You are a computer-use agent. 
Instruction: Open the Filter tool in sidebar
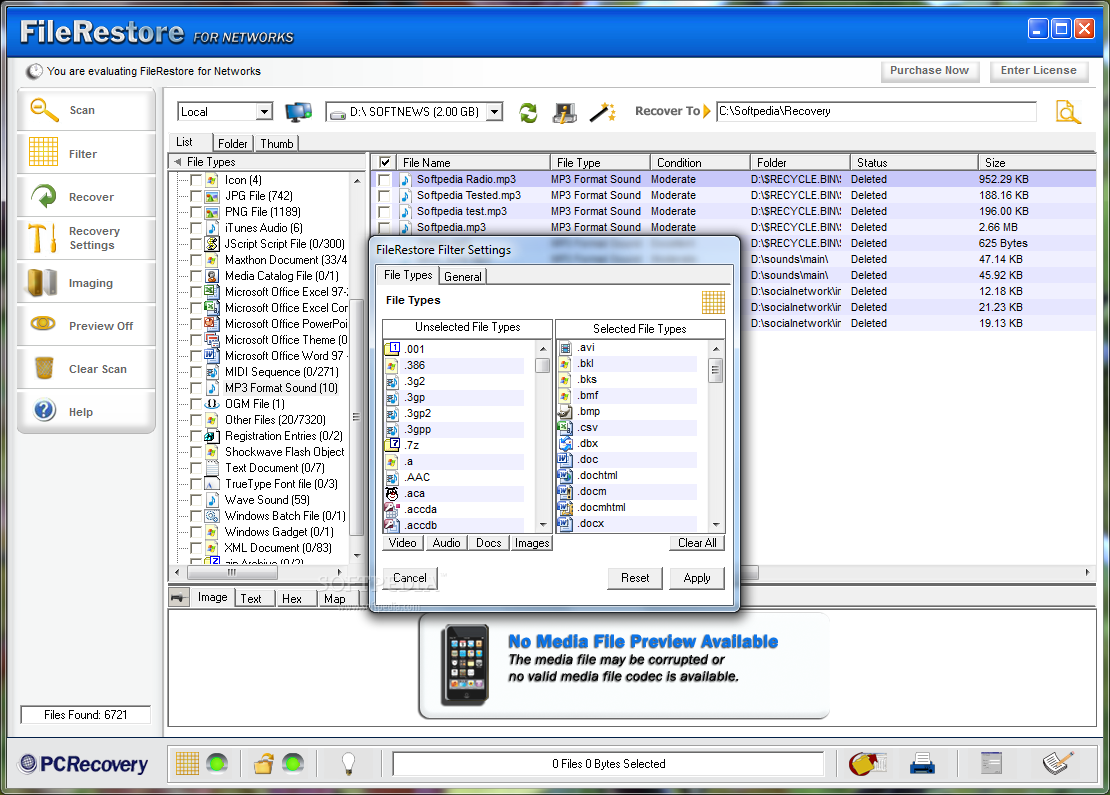[x=86, y=153]
